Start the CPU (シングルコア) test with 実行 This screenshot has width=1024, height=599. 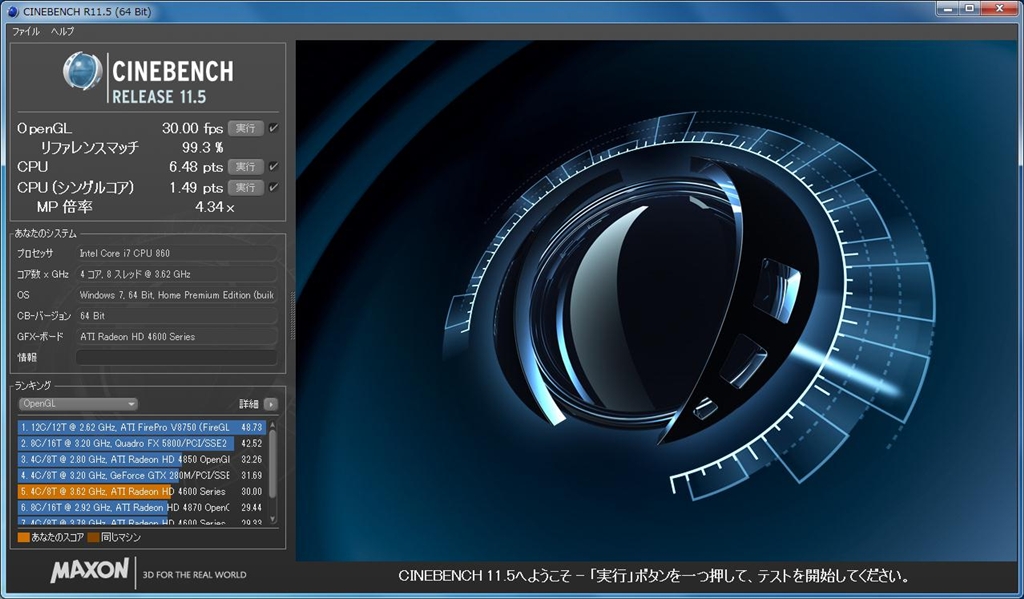(x=244, y=187)
